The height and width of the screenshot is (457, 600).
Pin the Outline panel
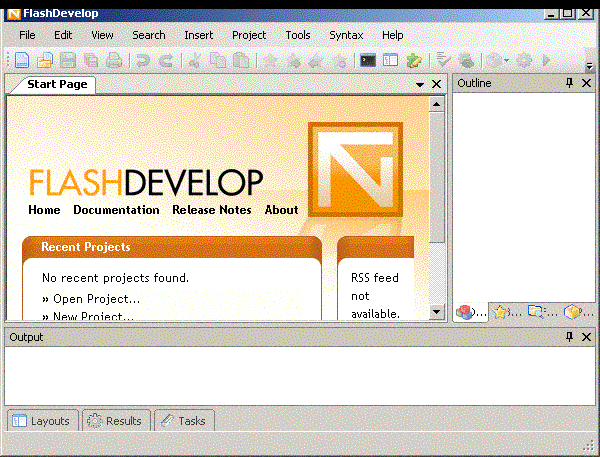point(569,83)
